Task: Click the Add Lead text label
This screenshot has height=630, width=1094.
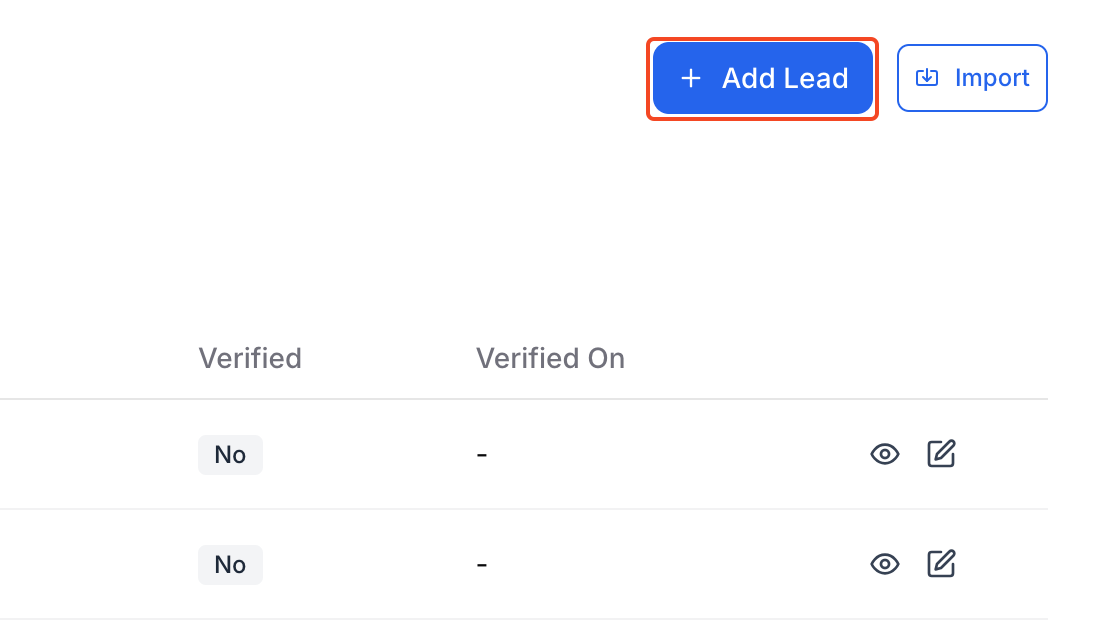Action: pyautogui.click(x=785, y=78)
